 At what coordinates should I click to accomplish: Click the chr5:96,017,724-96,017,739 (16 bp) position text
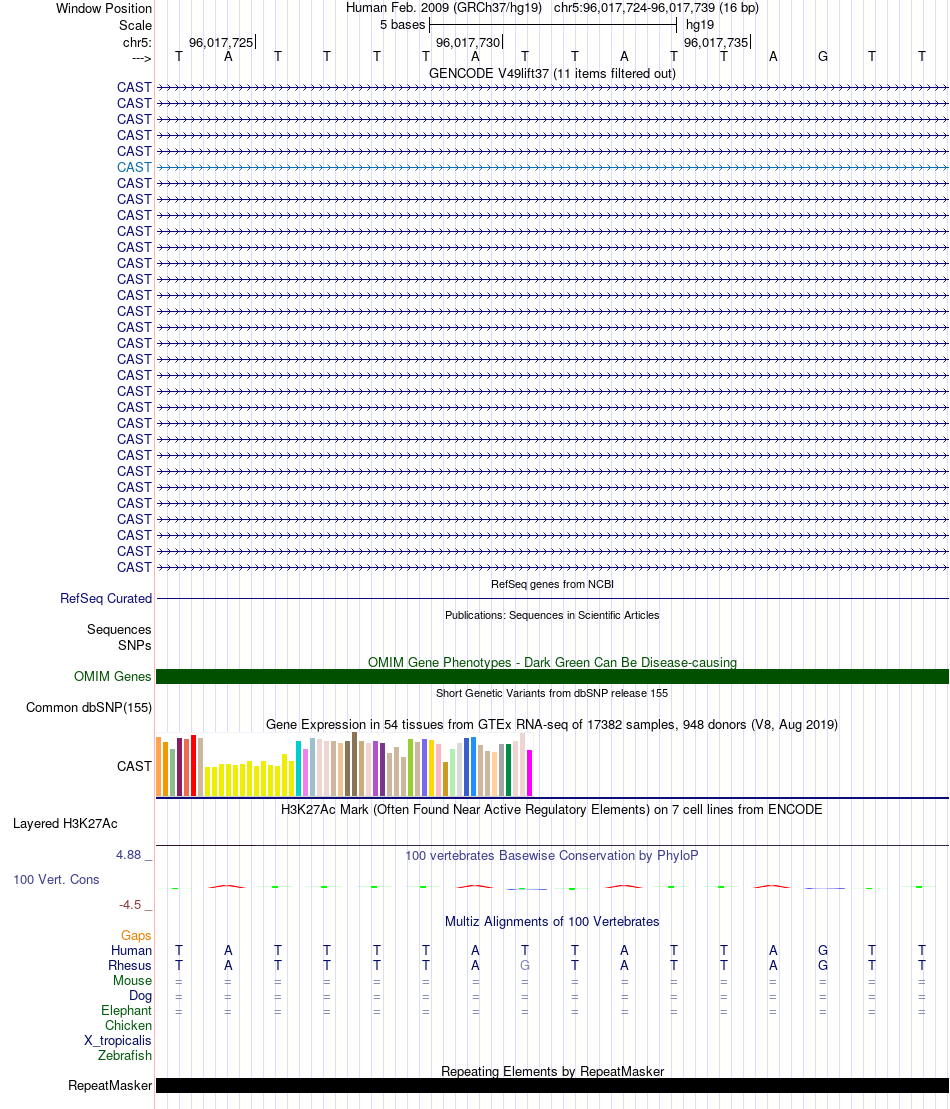point(656,8)
